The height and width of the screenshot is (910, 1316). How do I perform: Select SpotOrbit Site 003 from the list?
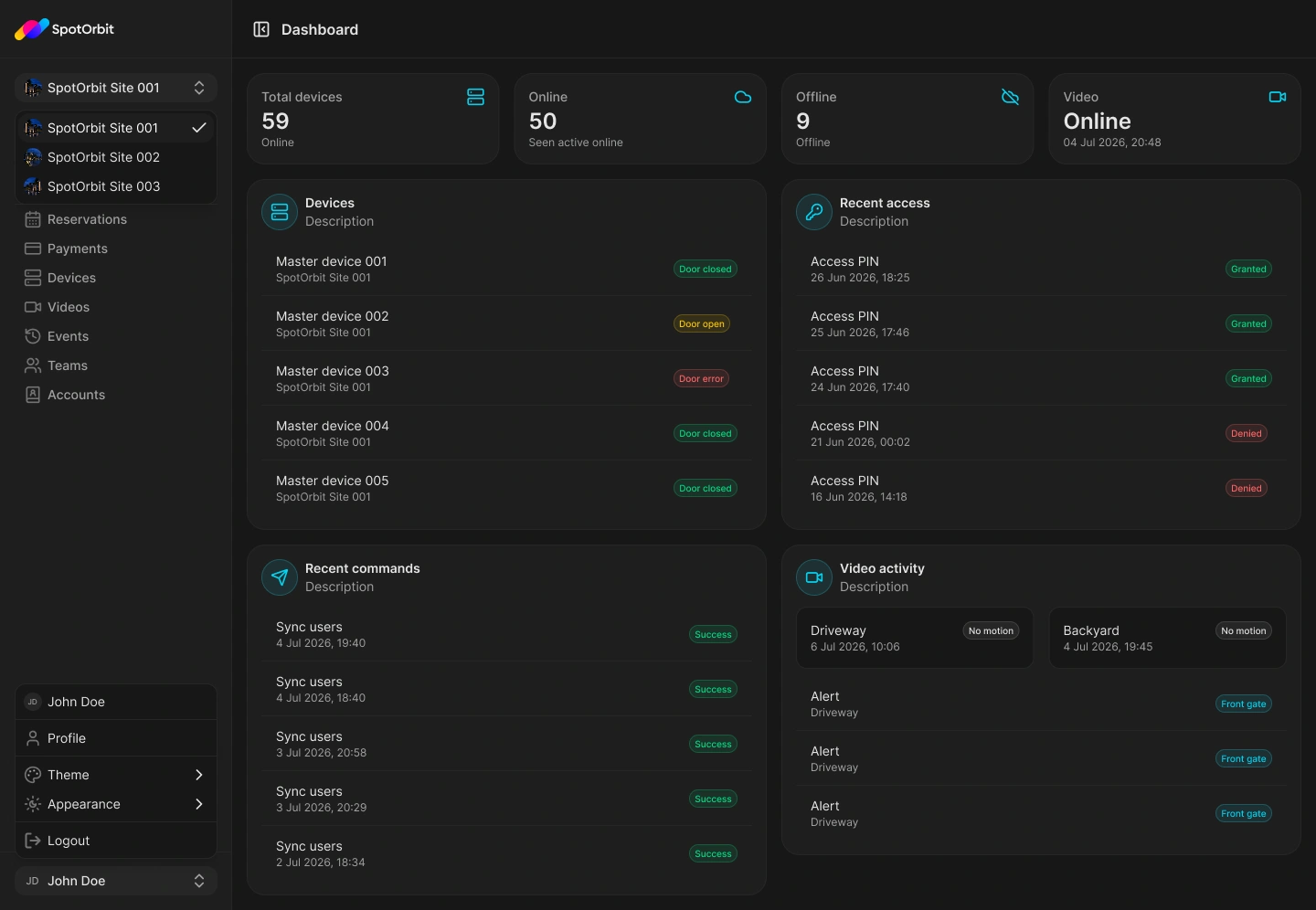116,186
